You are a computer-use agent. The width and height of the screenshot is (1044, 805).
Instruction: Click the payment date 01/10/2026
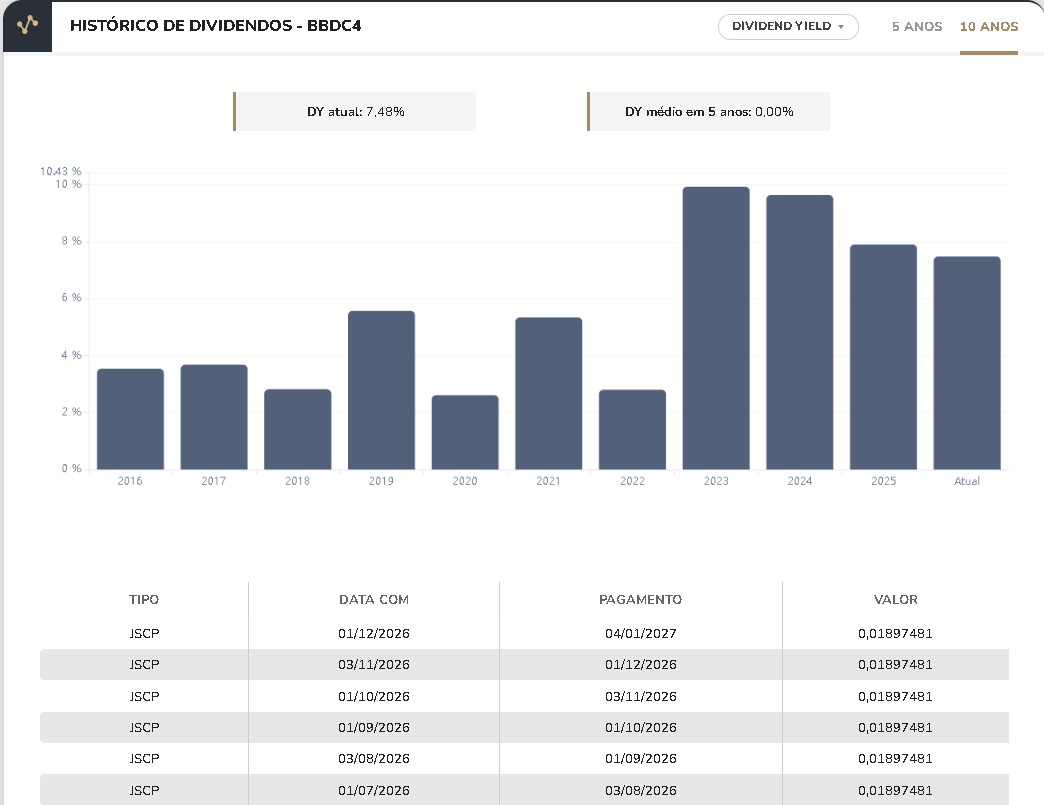pos(641,728)
